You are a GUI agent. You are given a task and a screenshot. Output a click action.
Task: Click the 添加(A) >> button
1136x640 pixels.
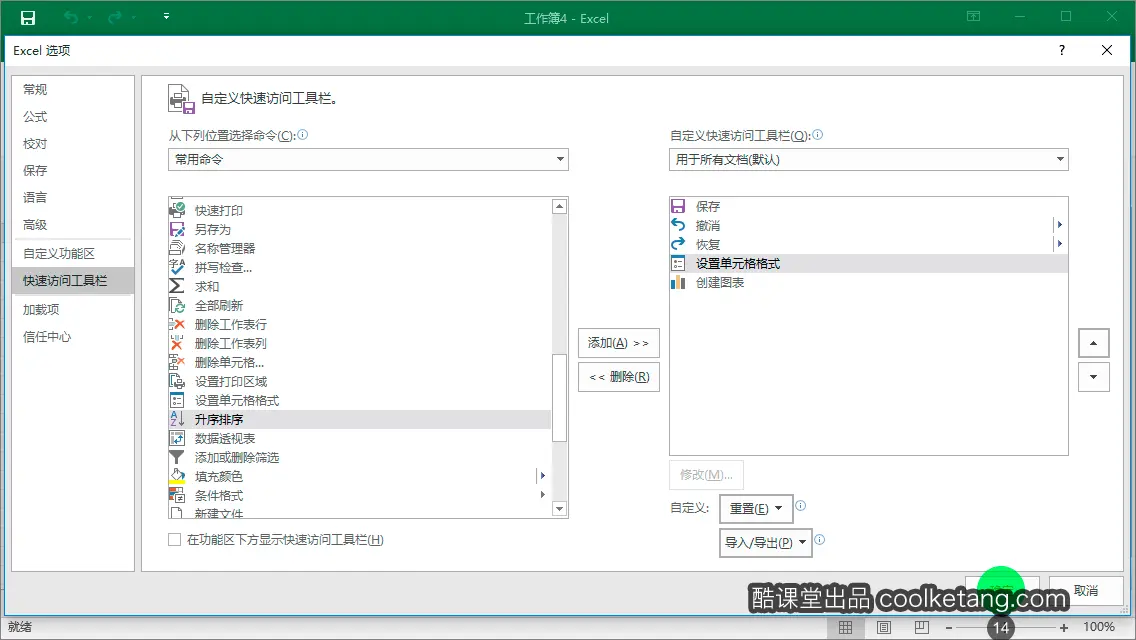[x=619, y=343]
